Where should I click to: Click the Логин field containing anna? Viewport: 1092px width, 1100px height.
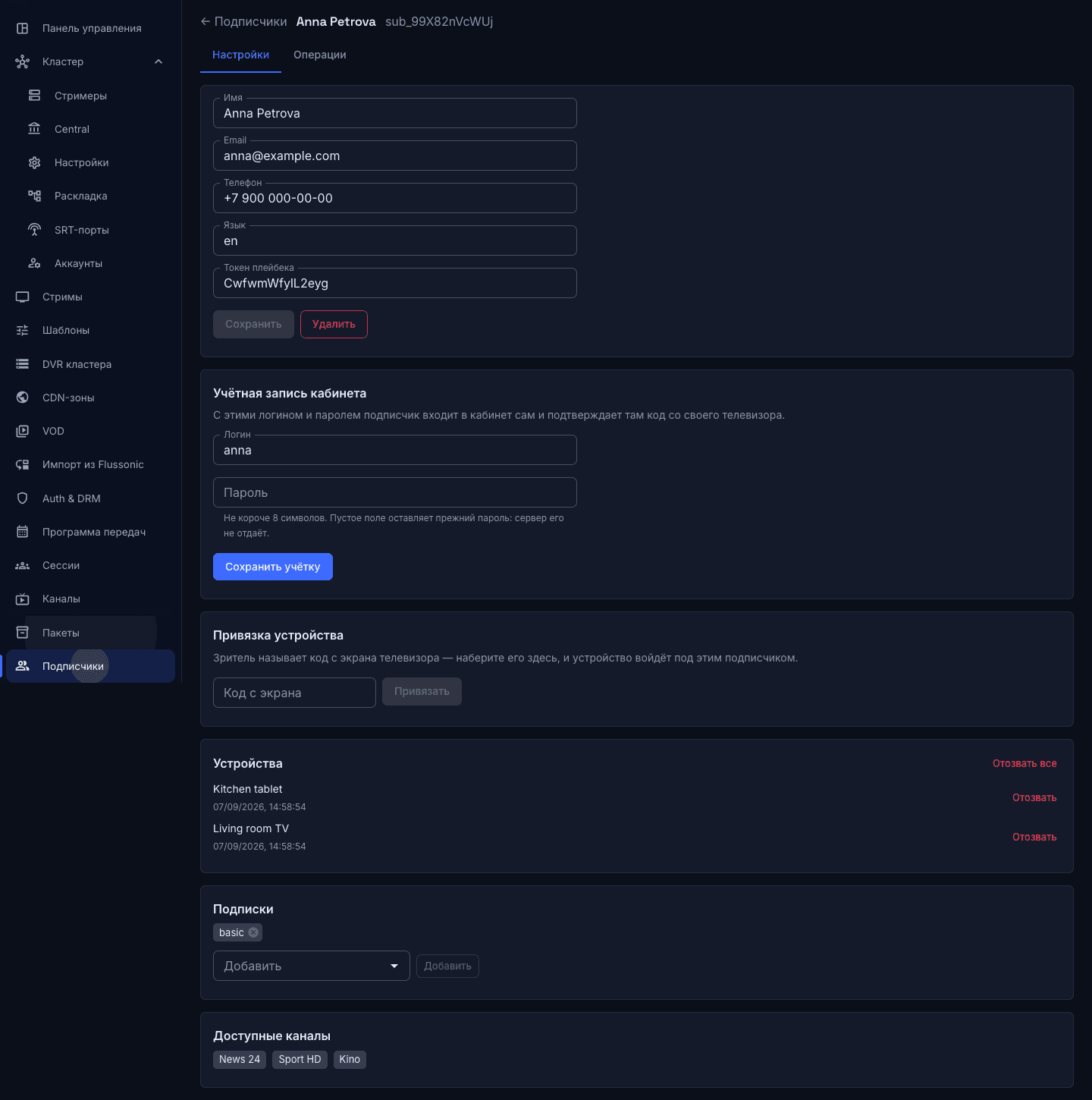[395, 450]
